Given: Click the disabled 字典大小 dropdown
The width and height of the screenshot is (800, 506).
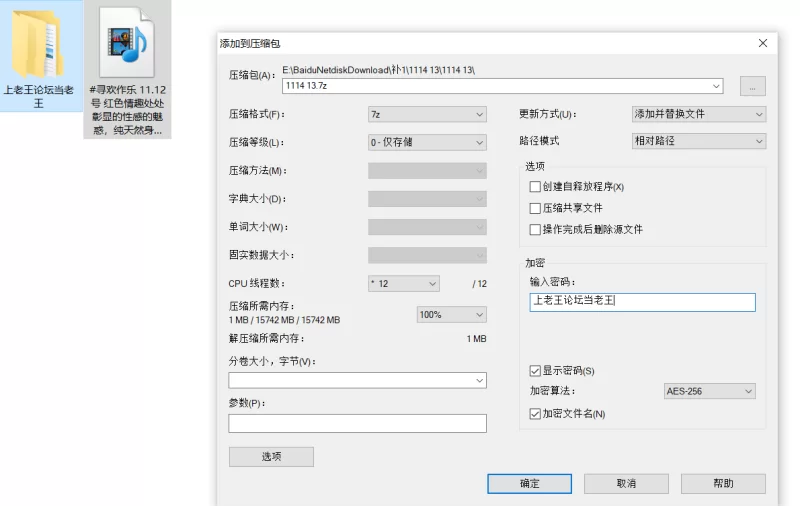Looking at the screenshot, I should 427,199.
